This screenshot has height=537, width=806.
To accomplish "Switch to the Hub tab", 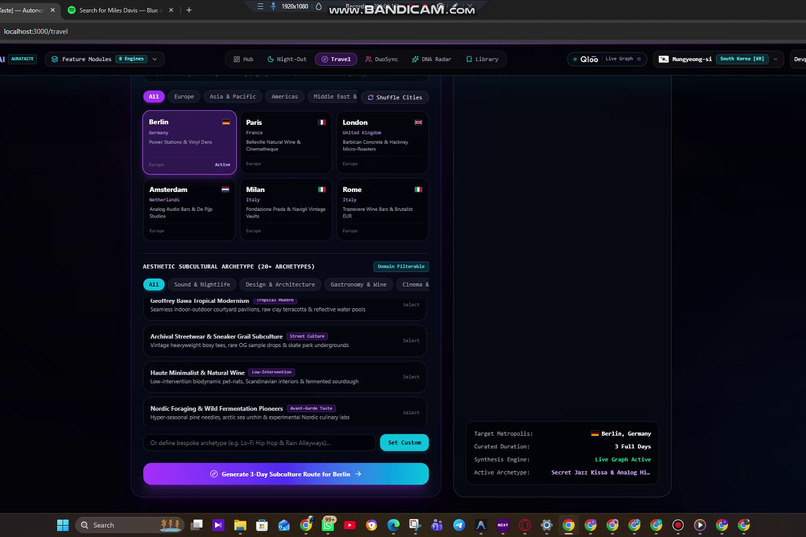I will coord(244,59).
